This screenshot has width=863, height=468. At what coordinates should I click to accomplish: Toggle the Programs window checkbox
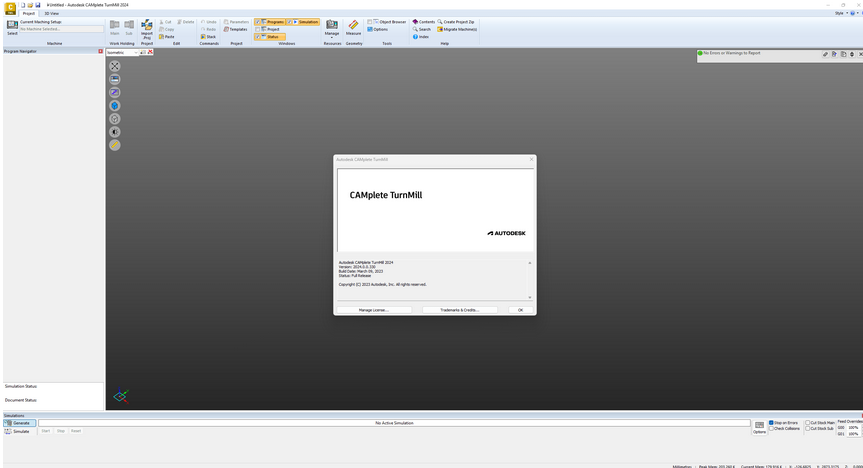point(258,22)
